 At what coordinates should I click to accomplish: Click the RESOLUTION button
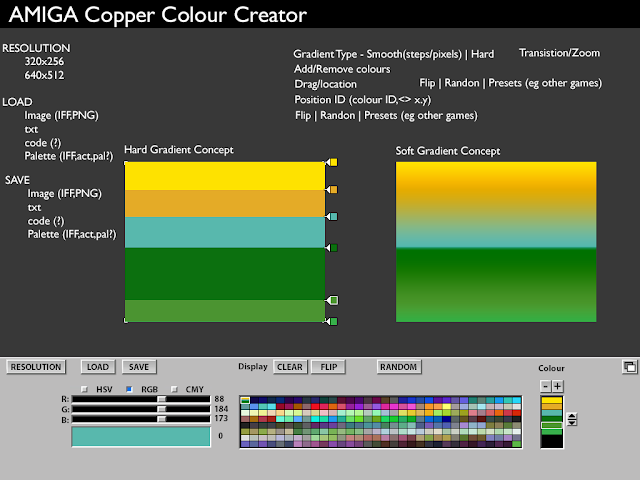[36, 367]
